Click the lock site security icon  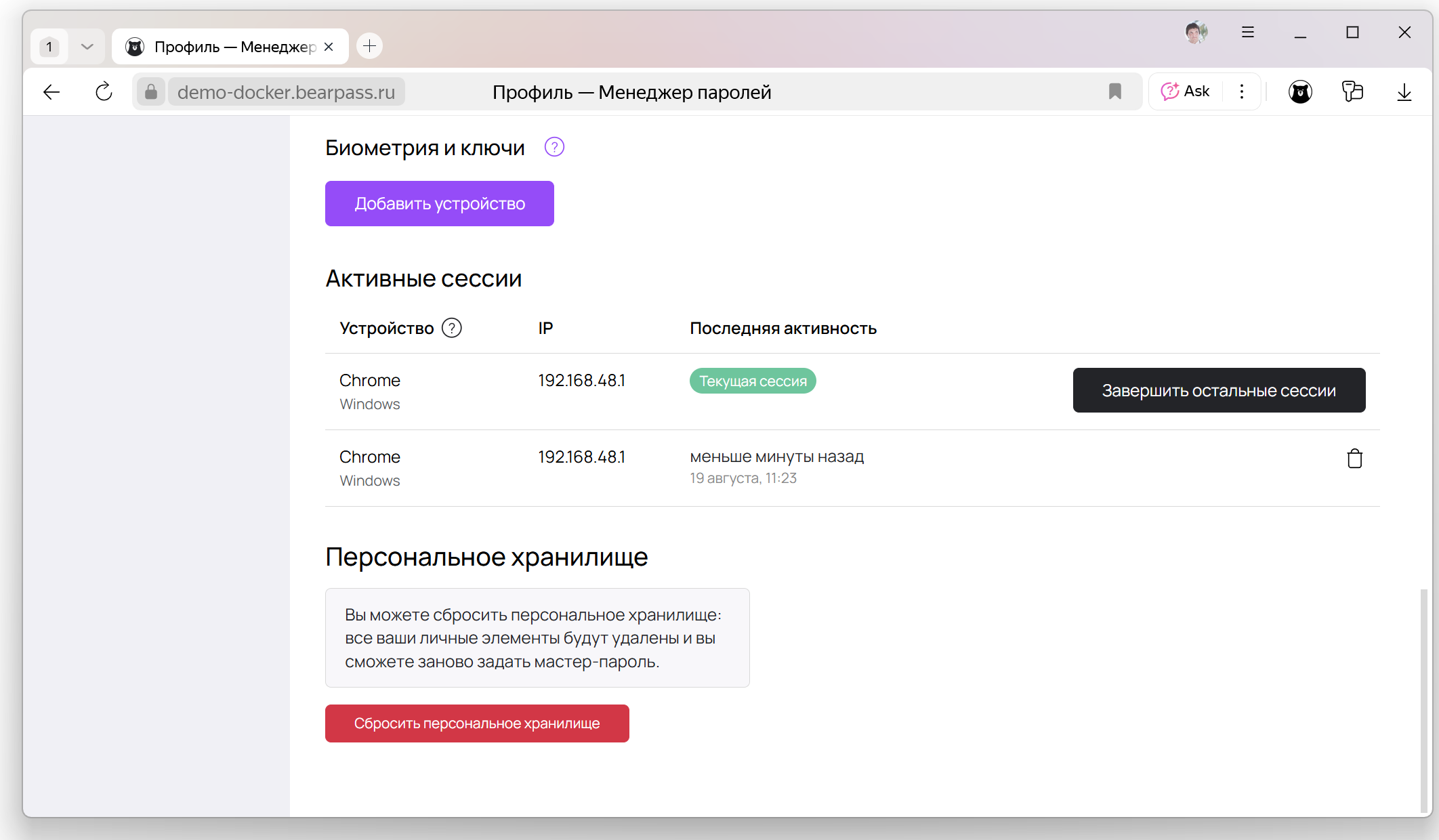[x=150, y=91]
